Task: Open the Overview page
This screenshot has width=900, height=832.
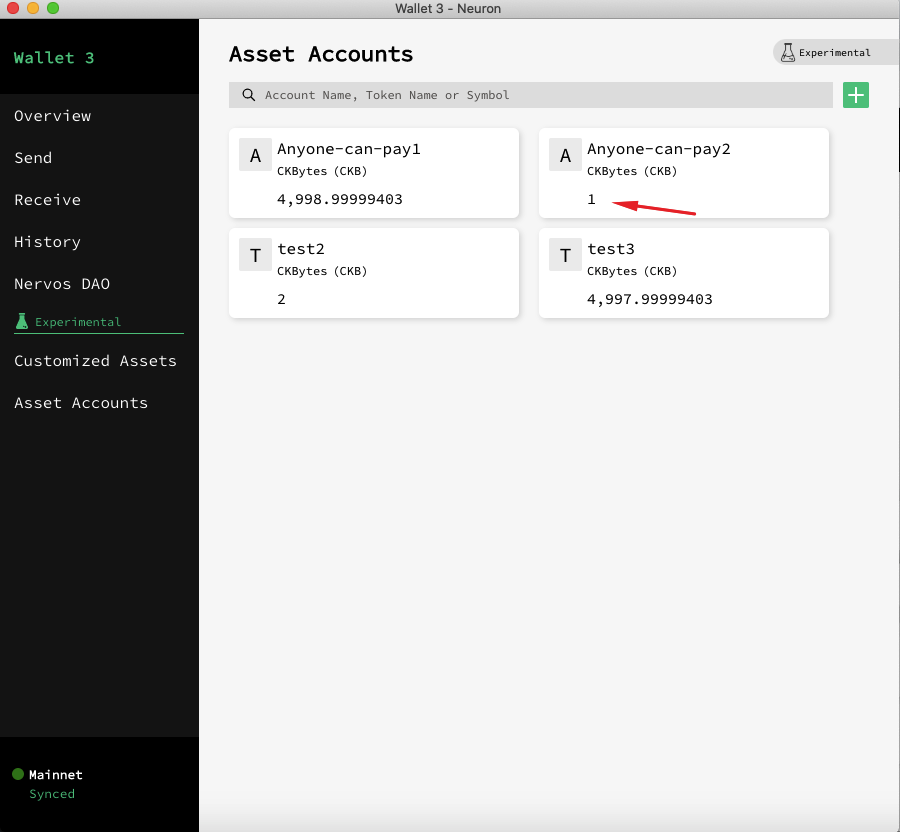Action: click(x=53, y=116)
